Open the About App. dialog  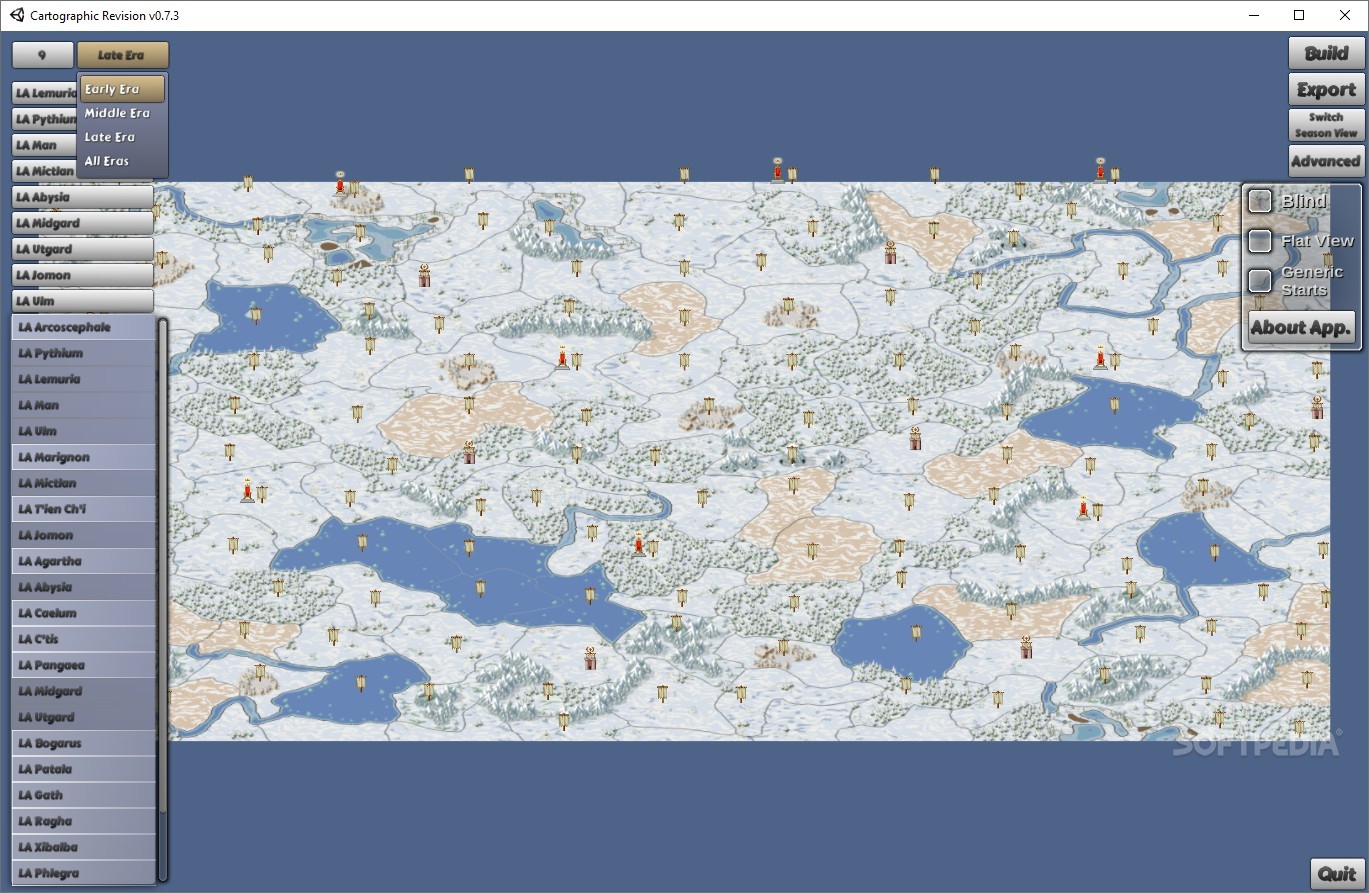1302,327
